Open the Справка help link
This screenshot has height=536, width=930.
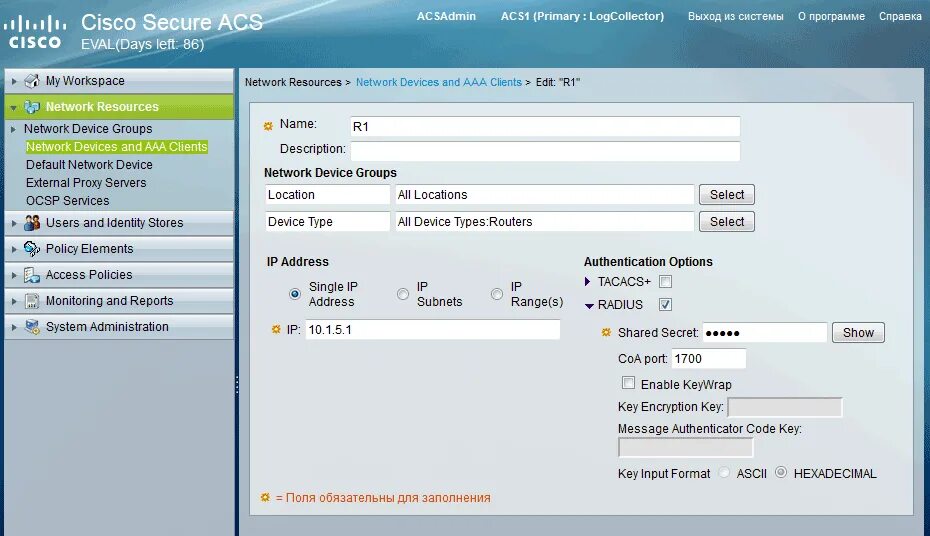pos(900,17)
